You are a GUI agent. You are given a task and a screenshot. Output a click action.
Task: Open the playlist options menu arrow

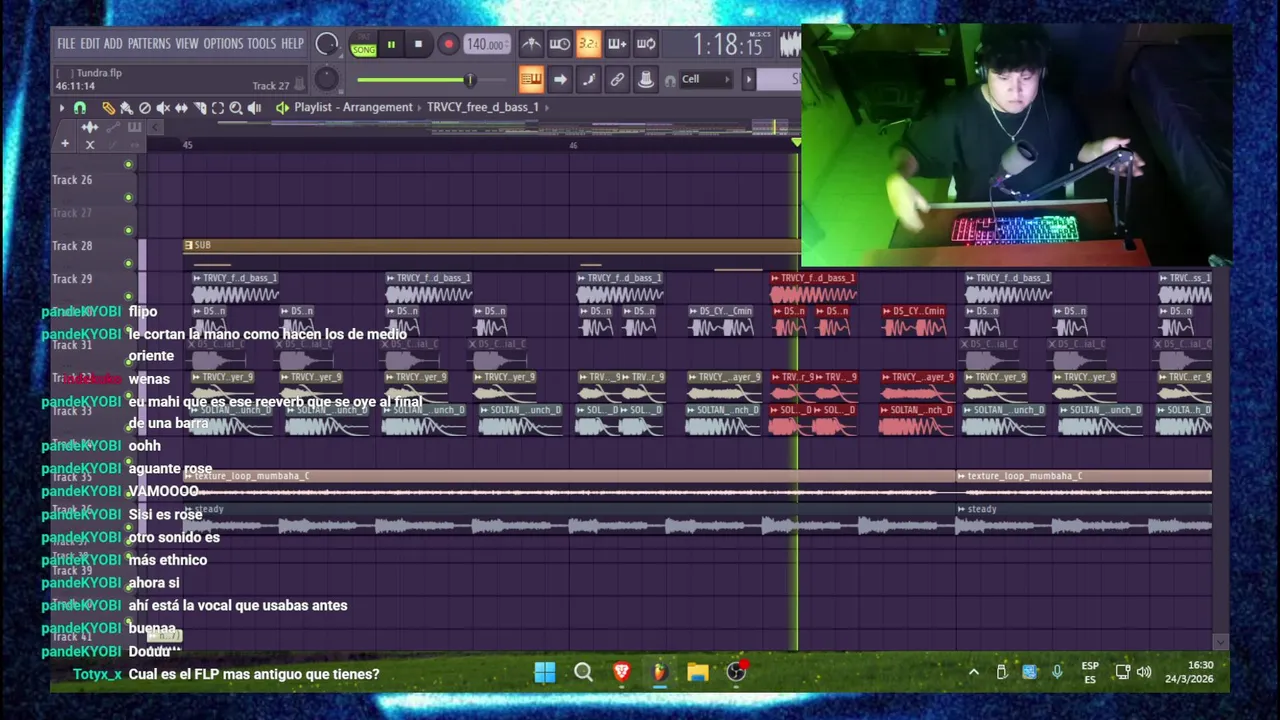61,108
